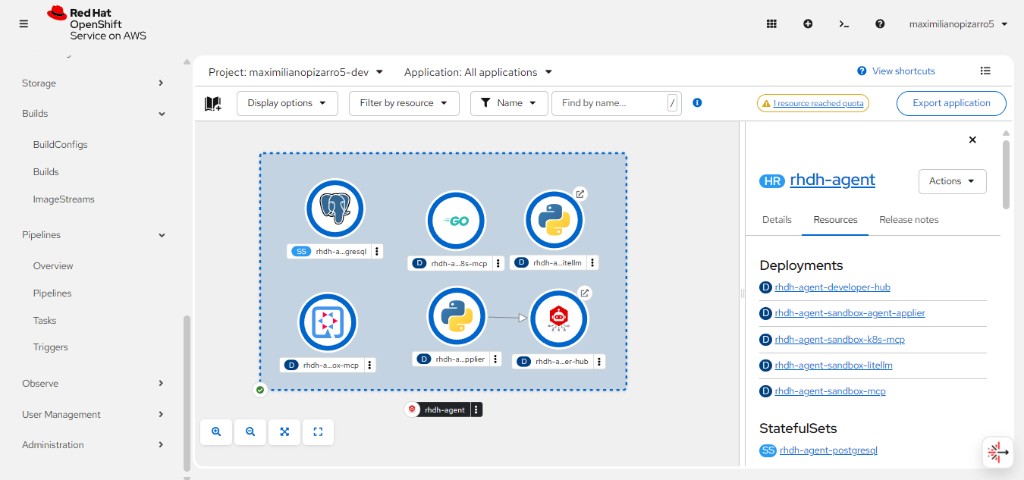This screenshot has width=1024, height=480.
Task: Open the Actions dropdown
Action: (x=952, y=181)
